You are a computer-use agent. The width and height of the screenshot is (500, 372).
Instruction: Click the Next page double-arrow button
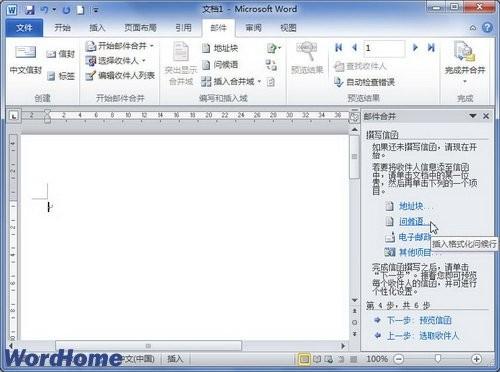tap(354, 334)
